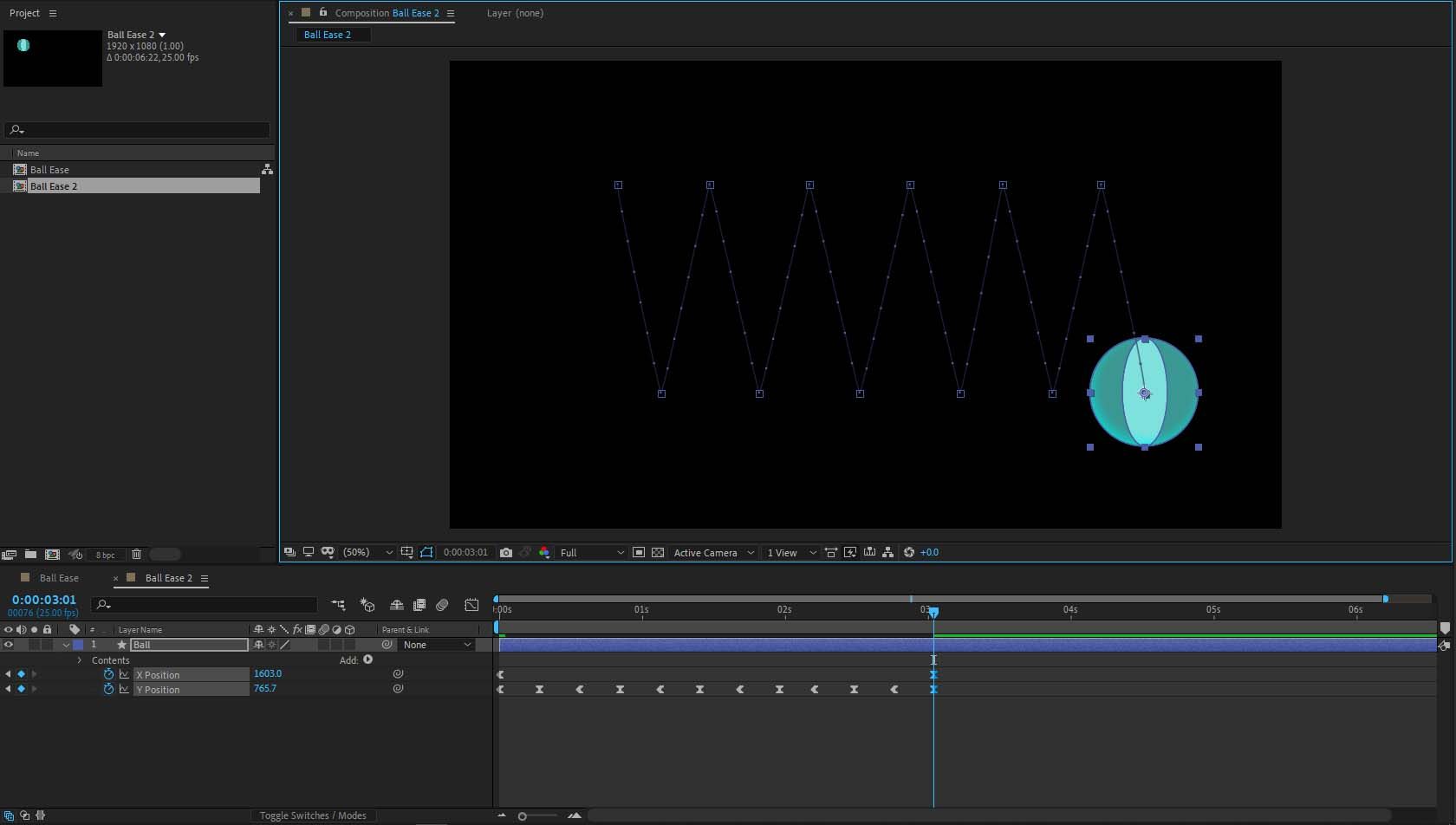Click the 8 bpc color depth button
Viewport: 1456px width, 825px height.
[x=105, y=555]
